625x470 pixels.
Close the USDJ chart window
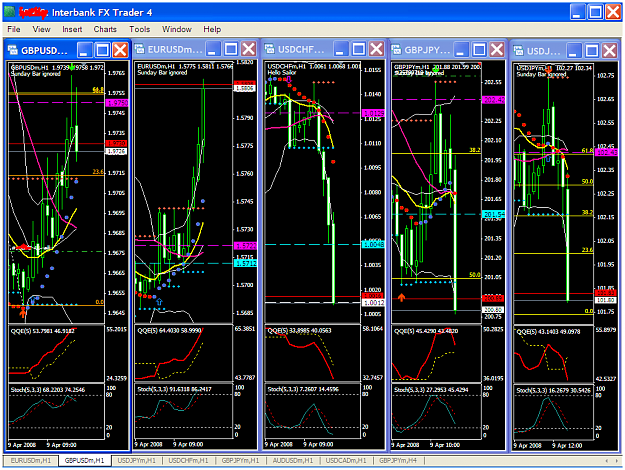[610, 50]
